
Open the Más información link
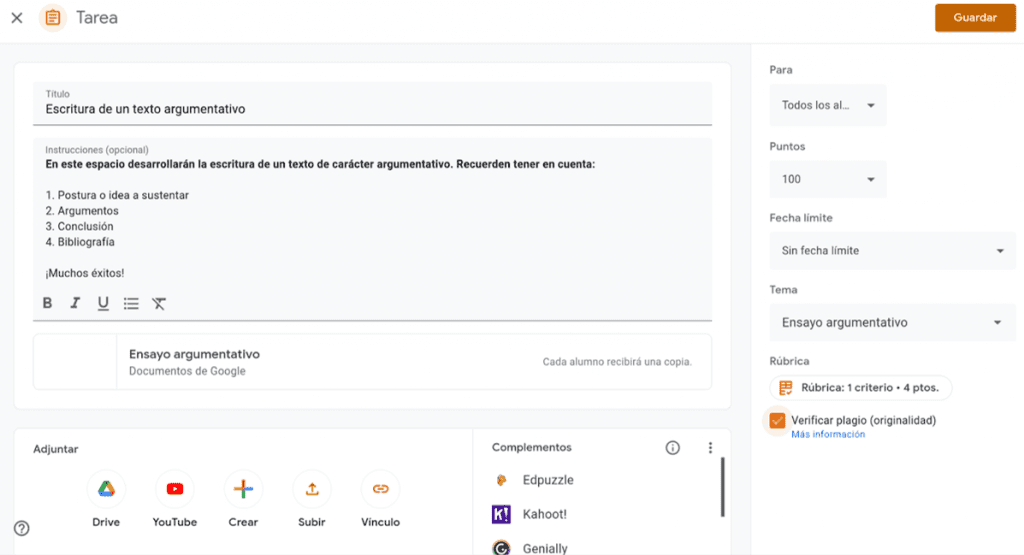828,435
